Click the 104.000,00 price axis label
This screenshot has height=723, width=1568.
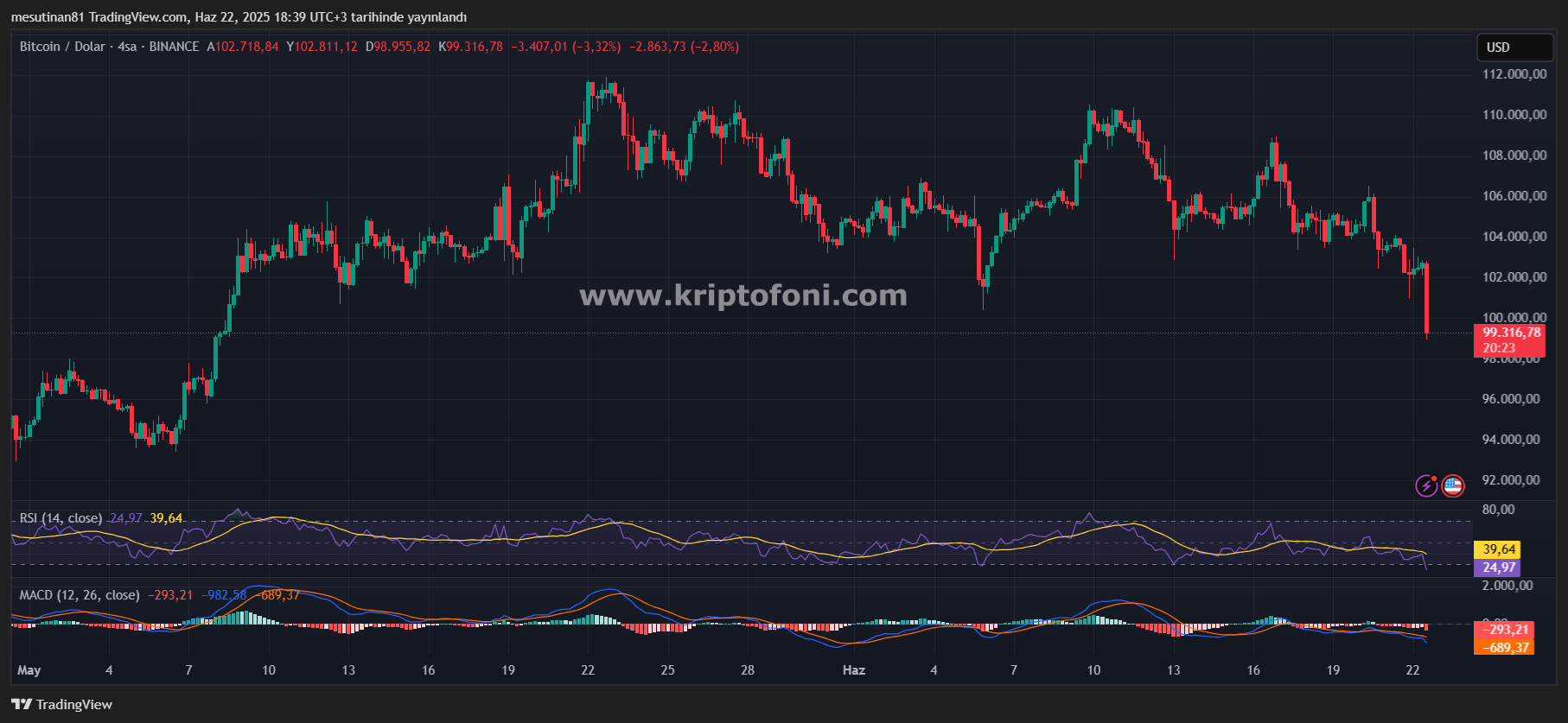click(x=1514, y=237)
